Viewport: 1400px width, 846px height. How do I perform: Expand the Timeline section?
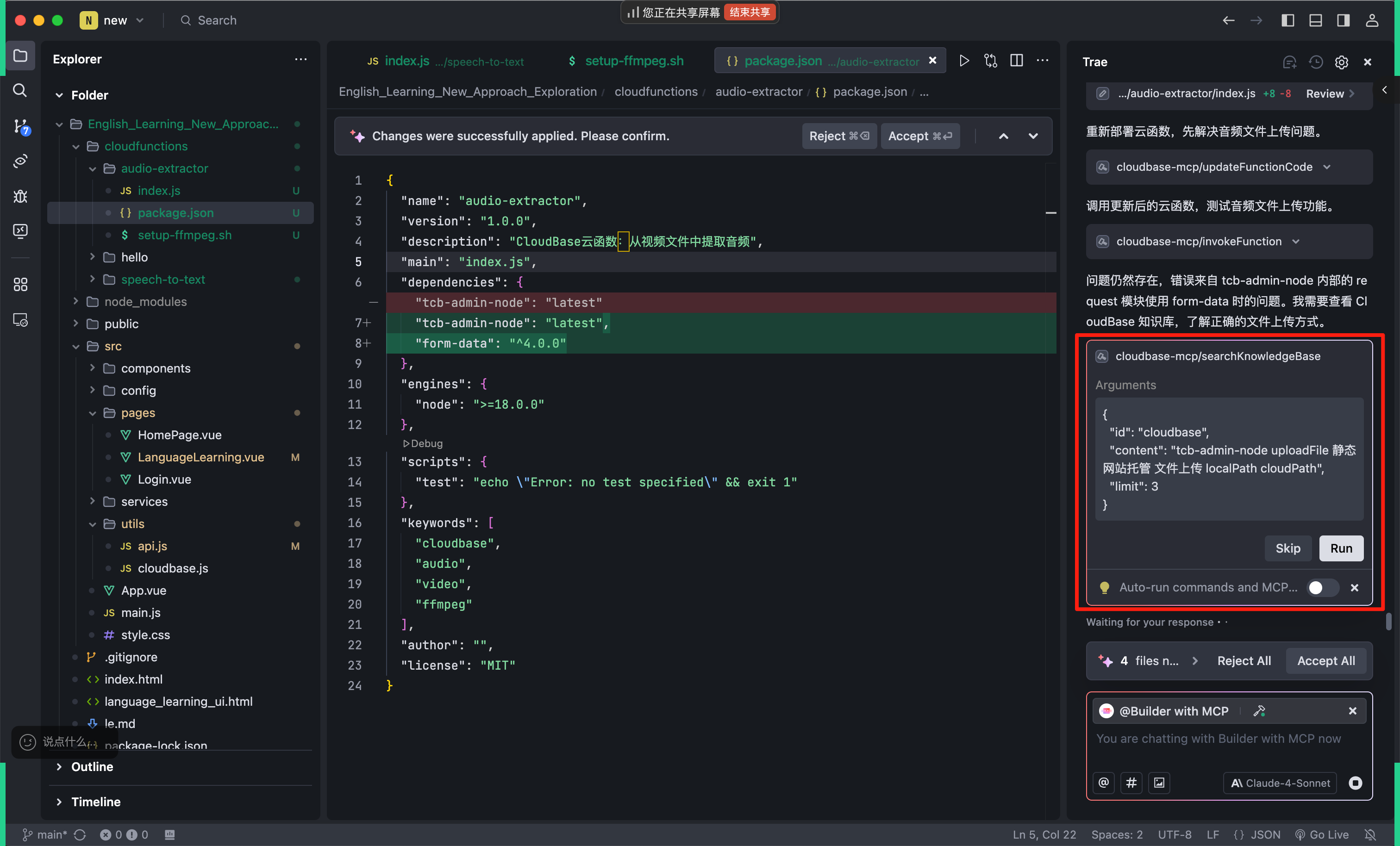pos(59,802)
